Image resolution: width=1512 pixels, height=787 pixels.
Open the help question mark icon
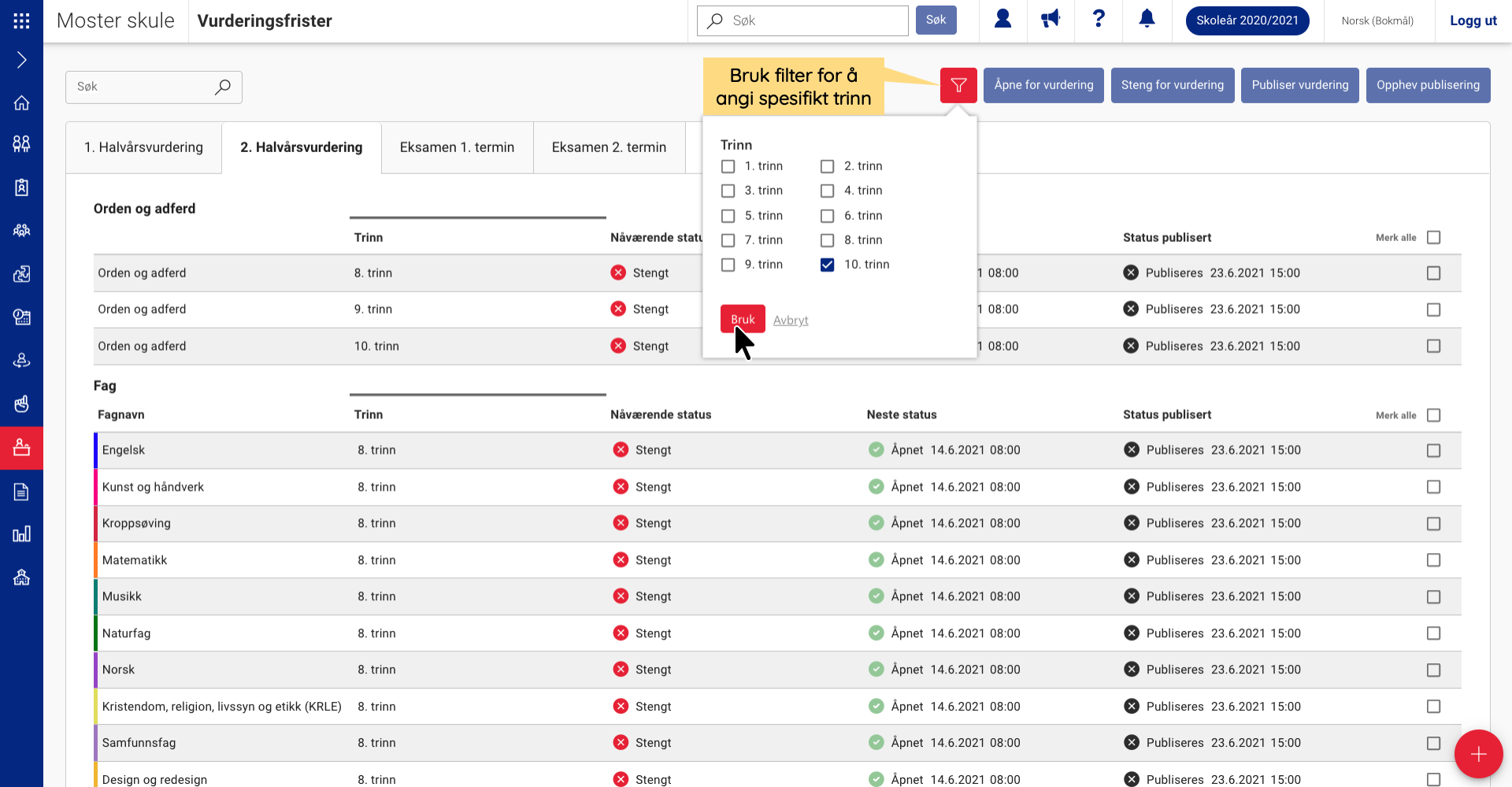coord(1099,19)
